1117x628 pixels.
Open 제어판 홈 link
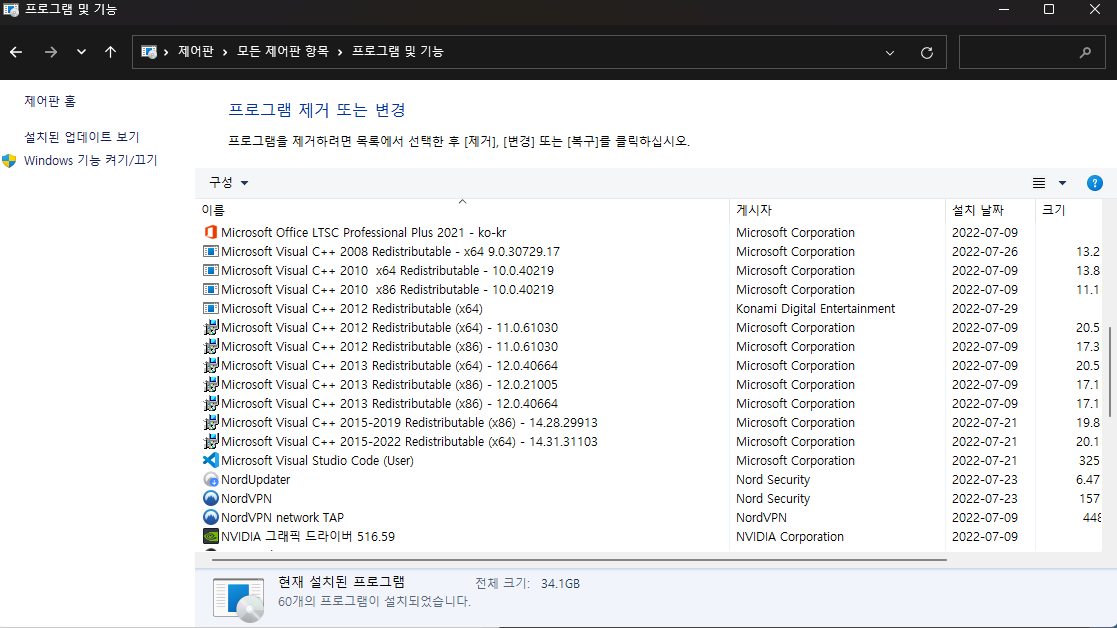point(50,101)
